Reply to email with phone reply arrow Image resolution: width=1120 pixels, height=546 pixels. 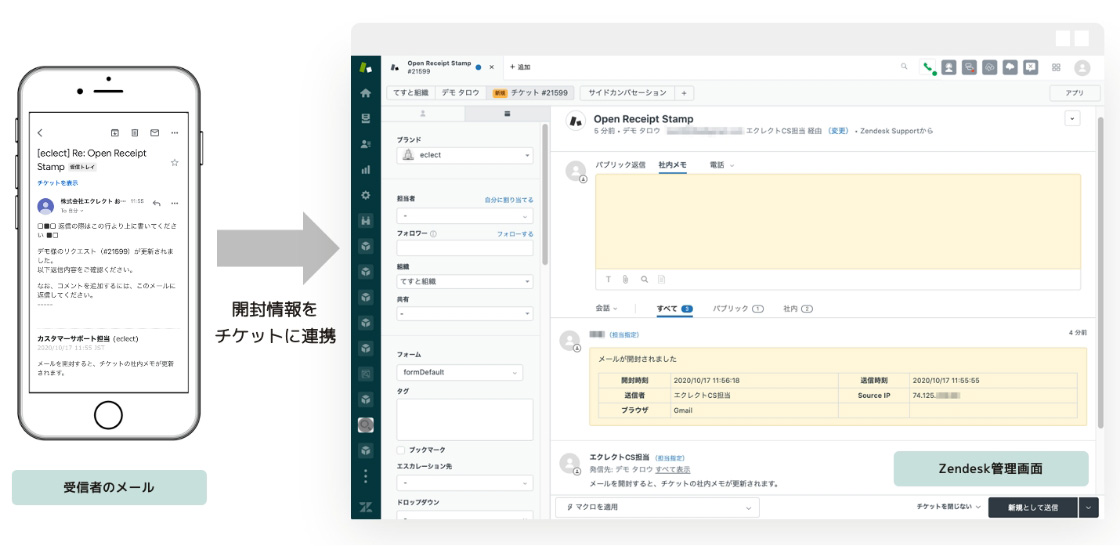tap(156, 202)
